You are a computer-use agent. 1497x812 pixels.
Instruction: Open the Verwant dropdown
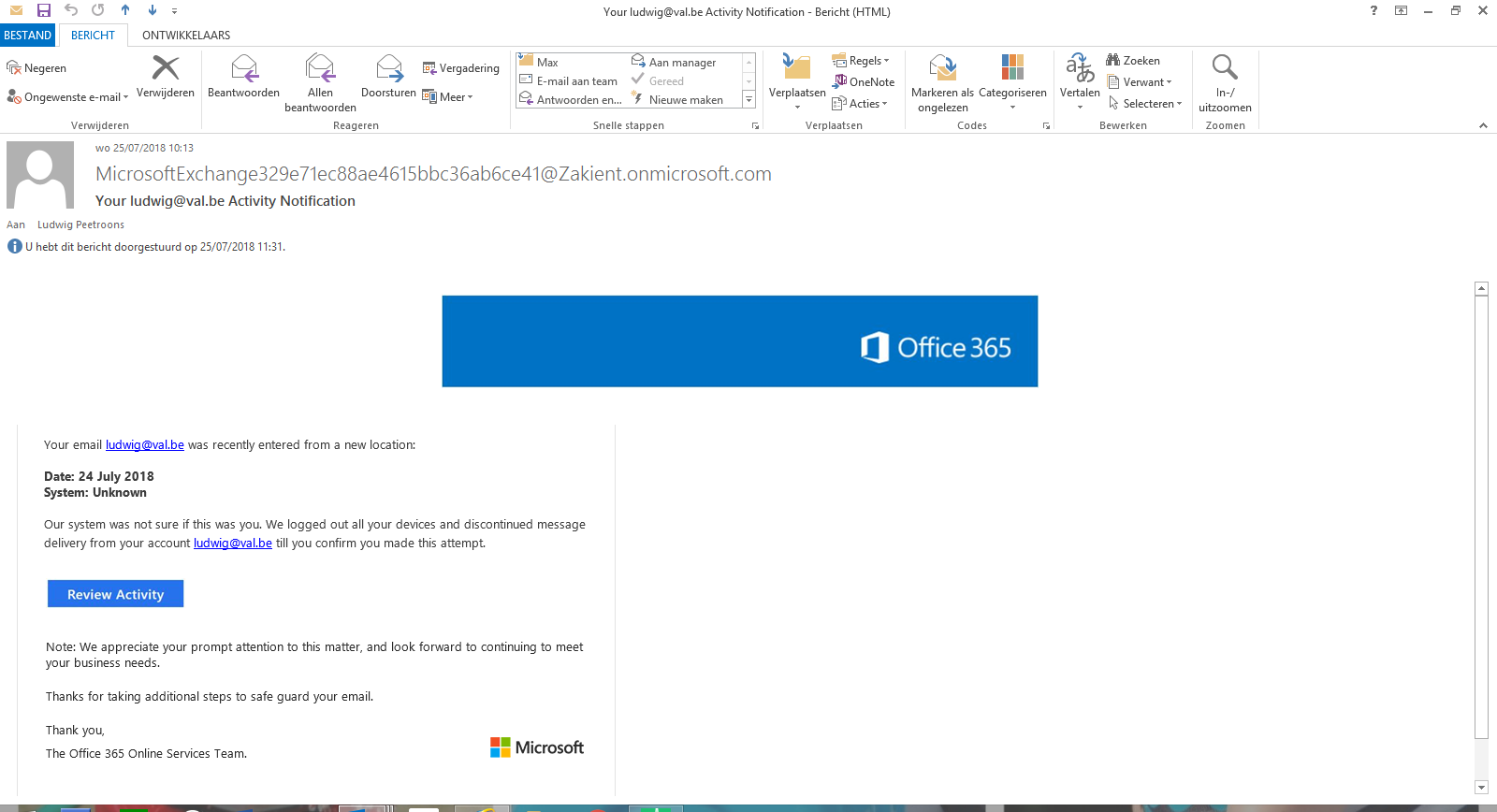(x=1140, y=82)
